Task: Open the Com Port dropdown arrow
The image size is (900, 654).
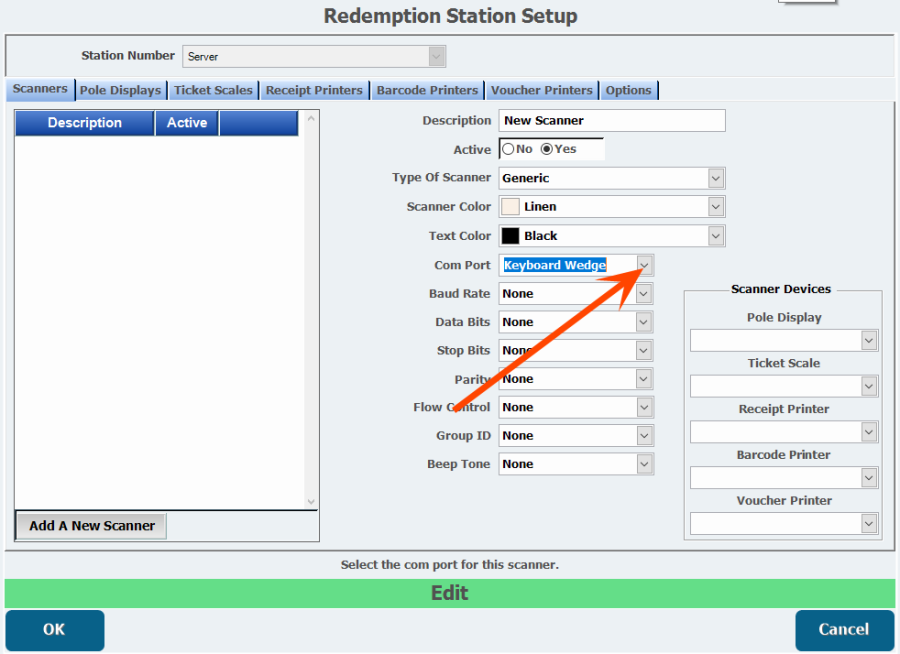Action: coord(645,265)
